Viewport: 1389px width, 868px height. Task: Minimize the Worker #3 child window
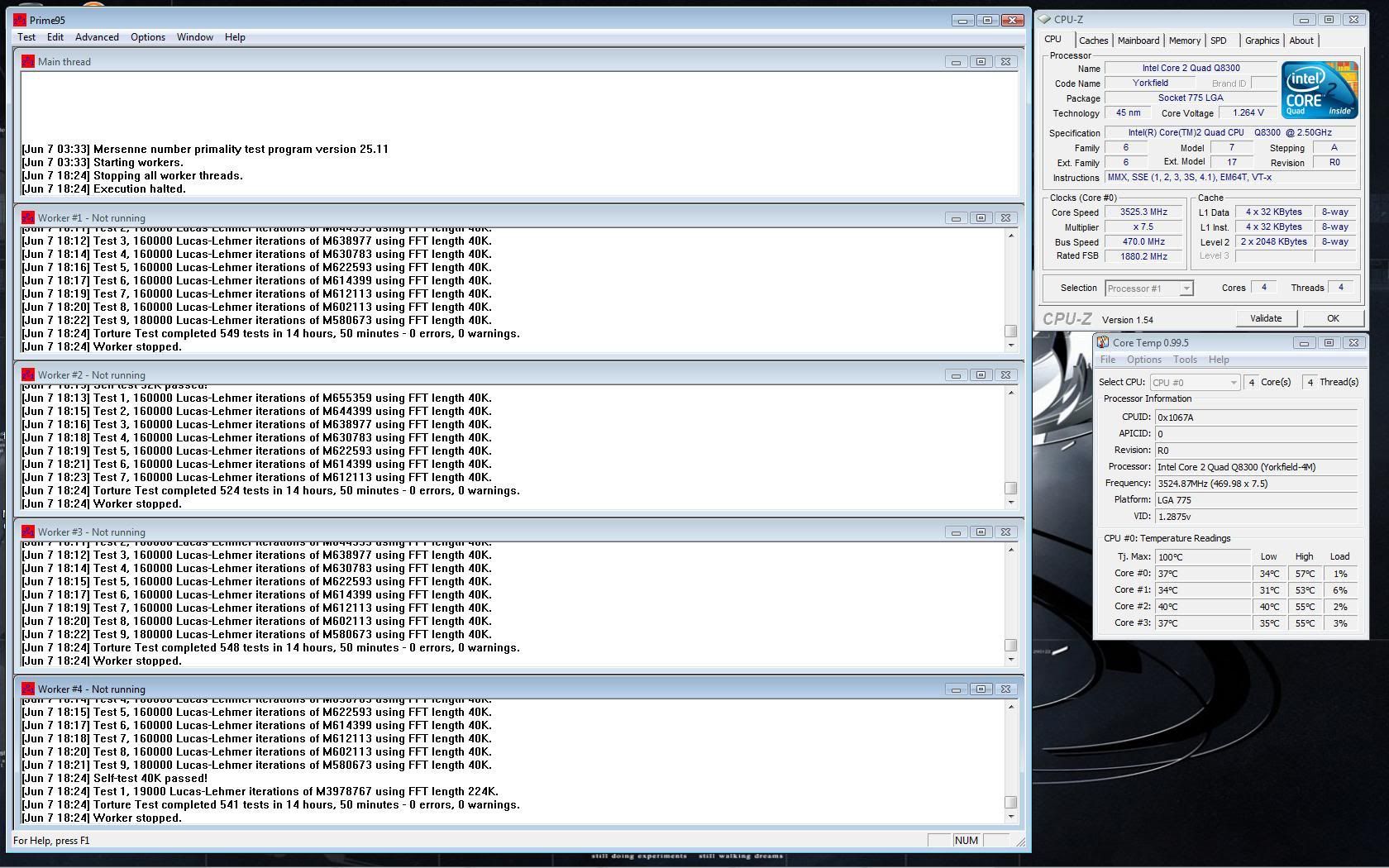[x=956, y=532]
